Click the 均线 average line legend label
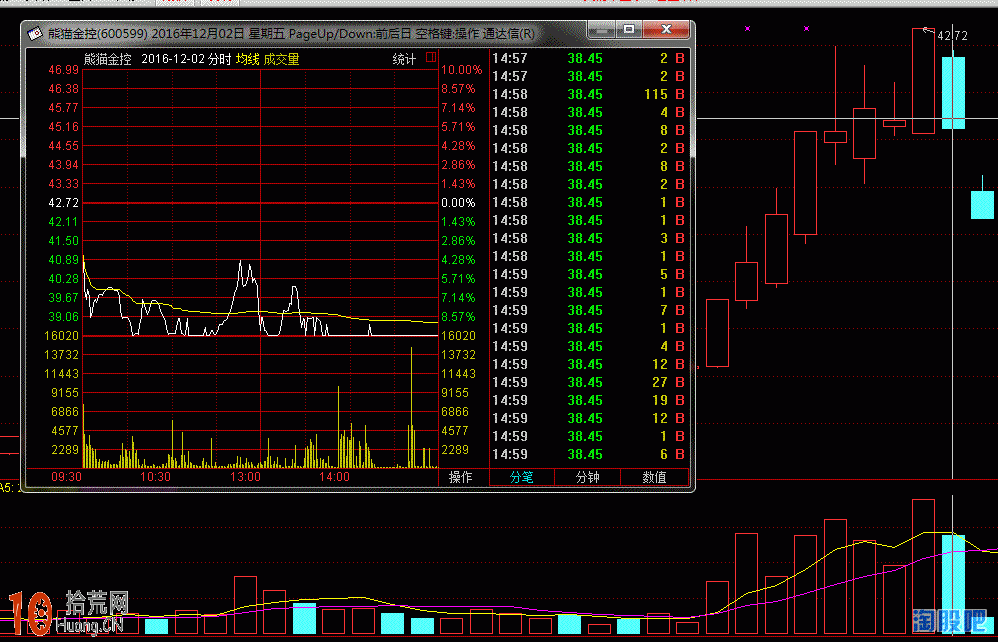The image size is (998, 642). coord(247,60)
